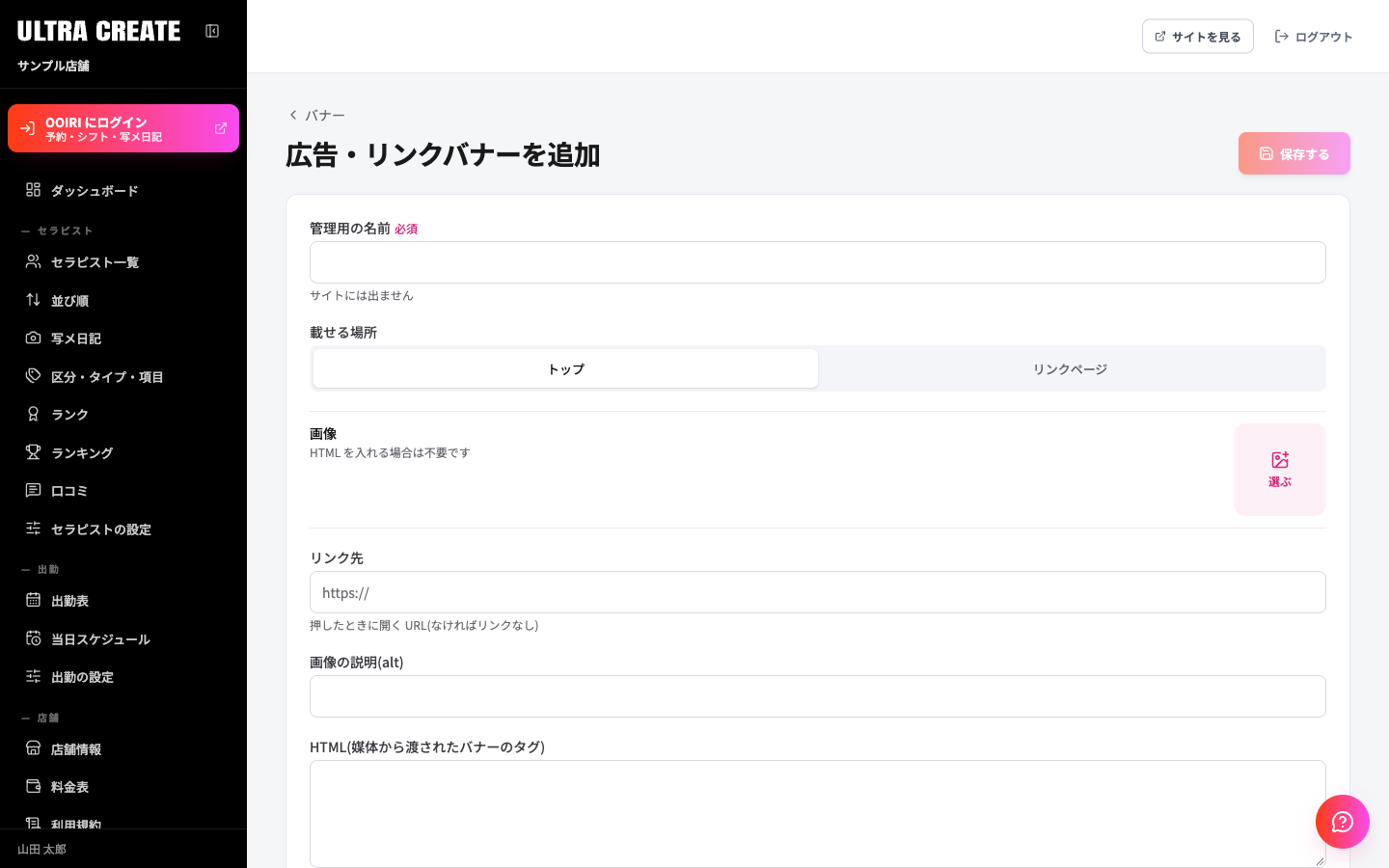Click the 保存する button
The width and height of the screenshot is (1389, 868).
(1294, 153)
